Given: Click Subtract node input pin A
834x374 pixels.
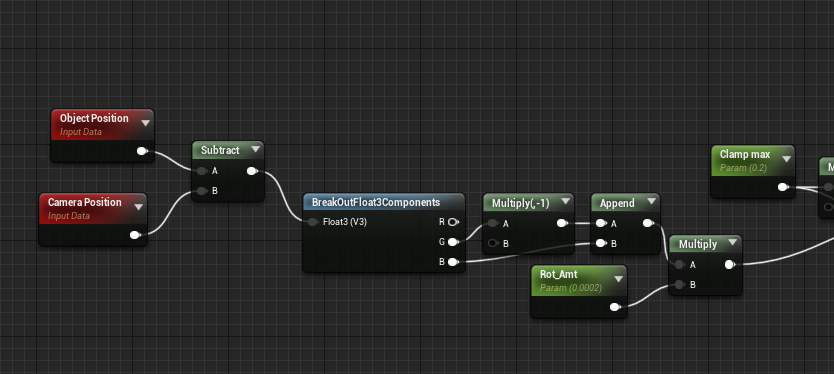Looking at the screenshot, I should click(201, 171).
